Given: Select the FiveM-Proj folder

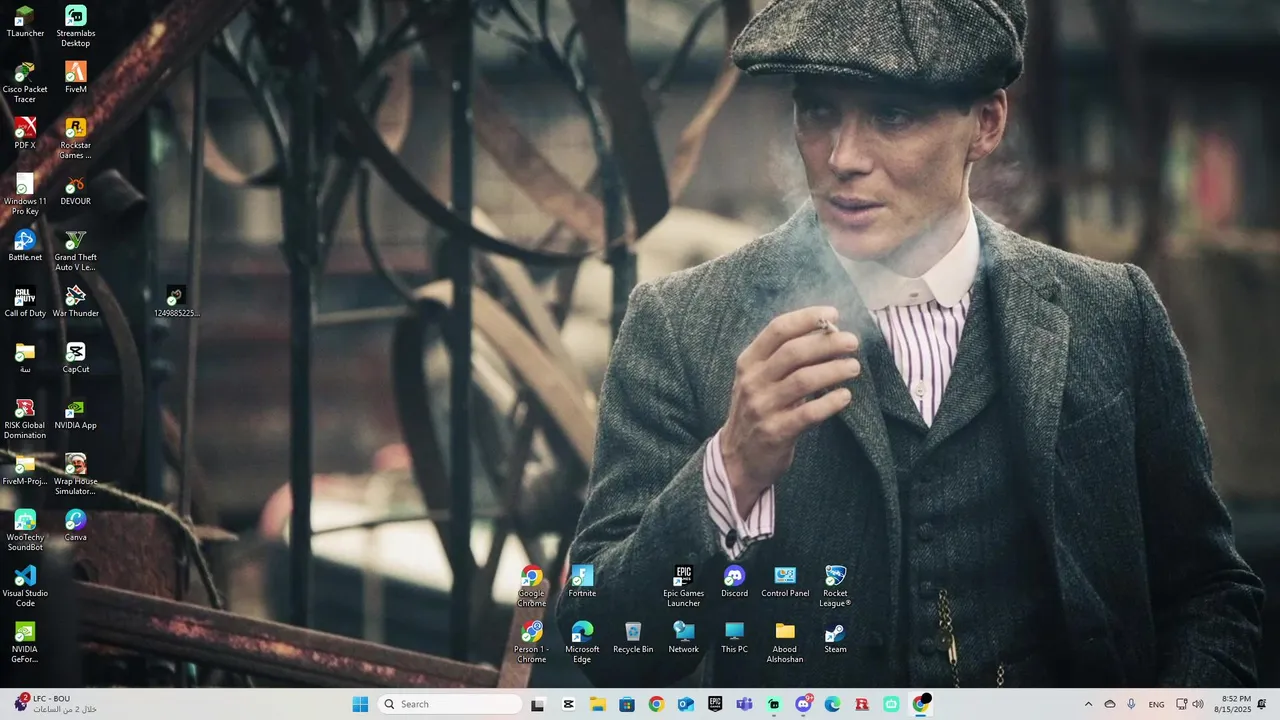Looking at the screenshot, I should pos(25,470).
